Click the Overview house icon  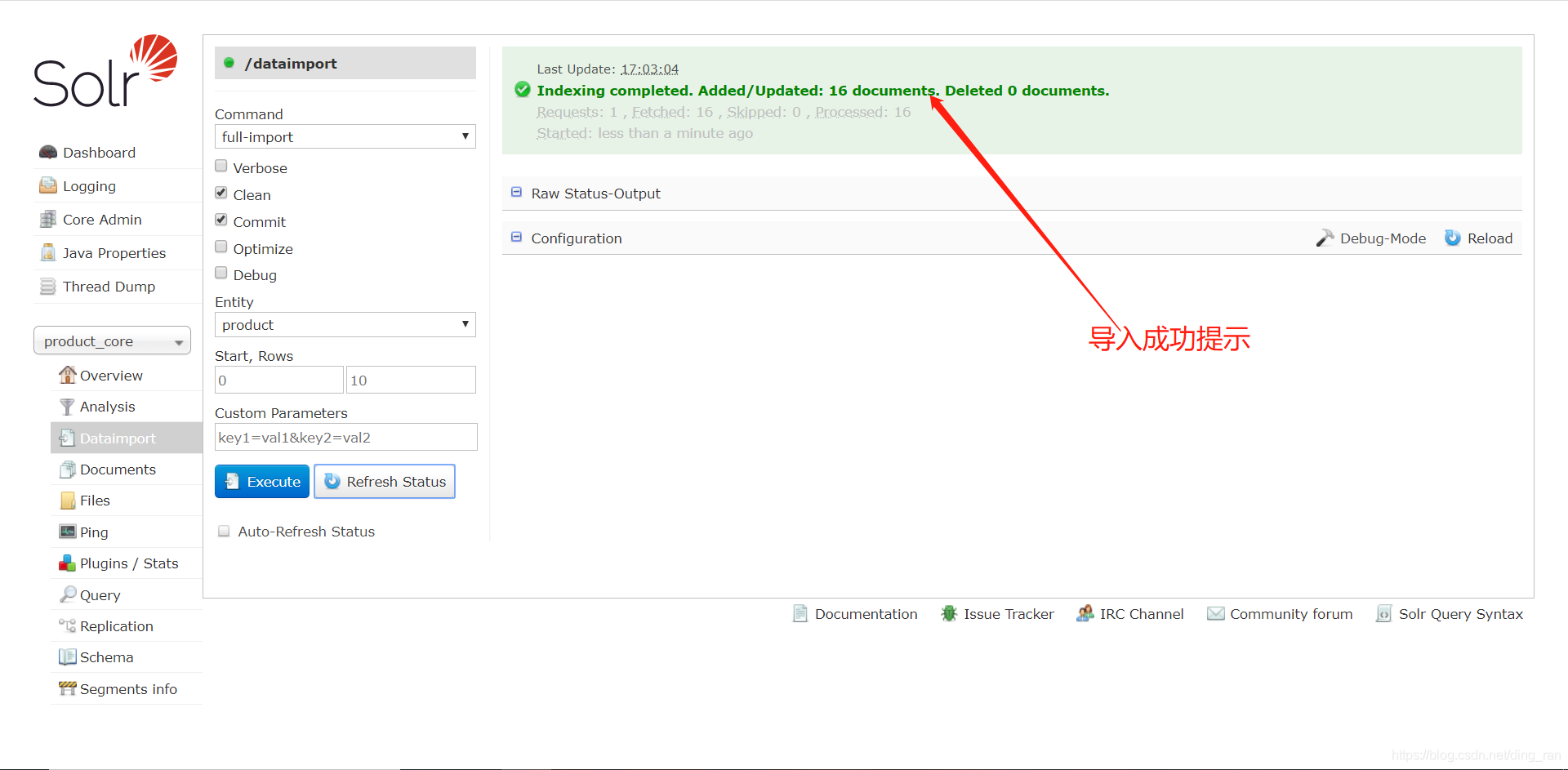[67, 375]
